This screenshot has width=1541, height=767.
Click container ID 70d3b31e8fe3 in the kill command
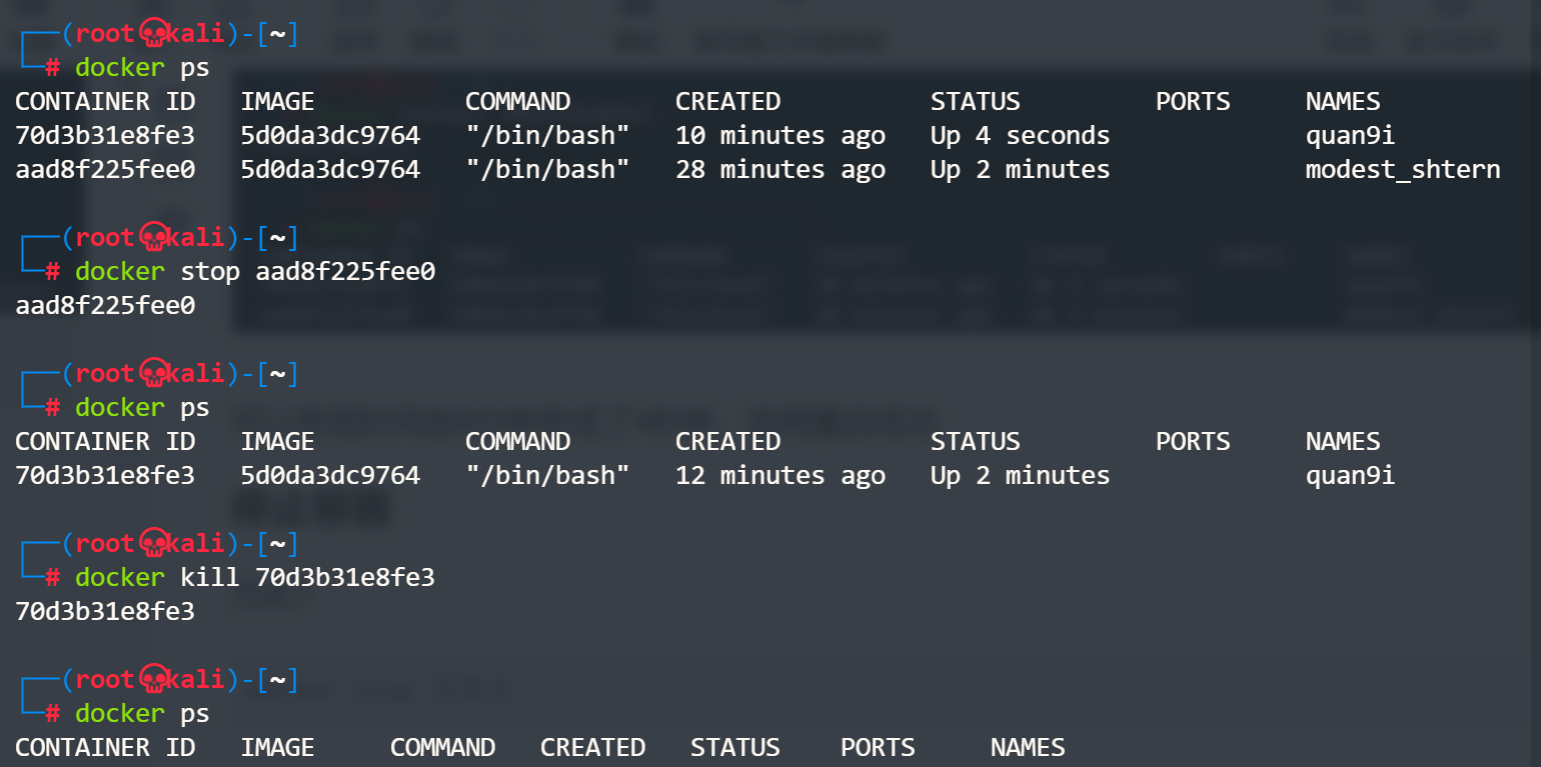pos(345,578)
